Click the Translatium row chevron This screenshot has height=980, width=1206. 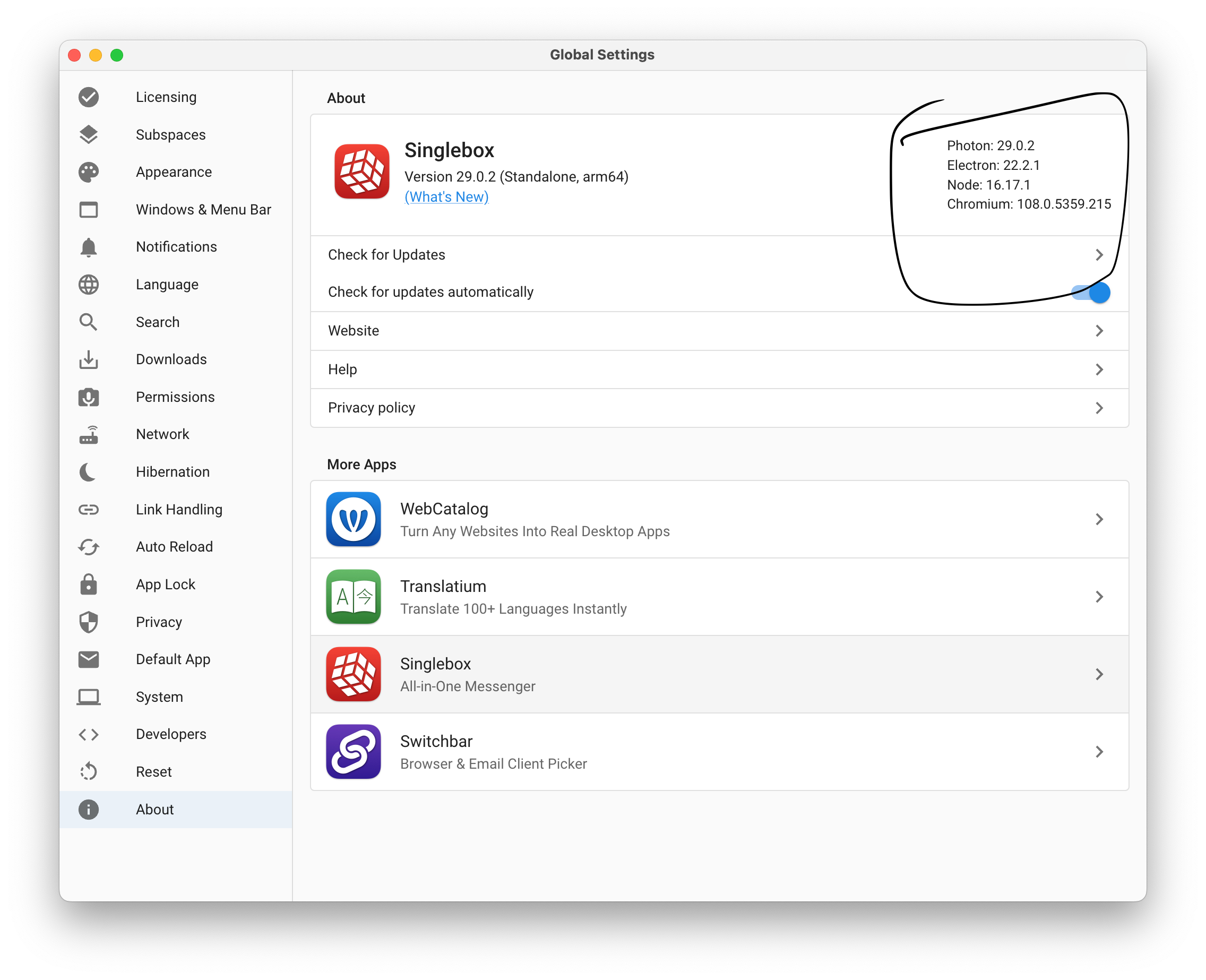click(1099, 597)
